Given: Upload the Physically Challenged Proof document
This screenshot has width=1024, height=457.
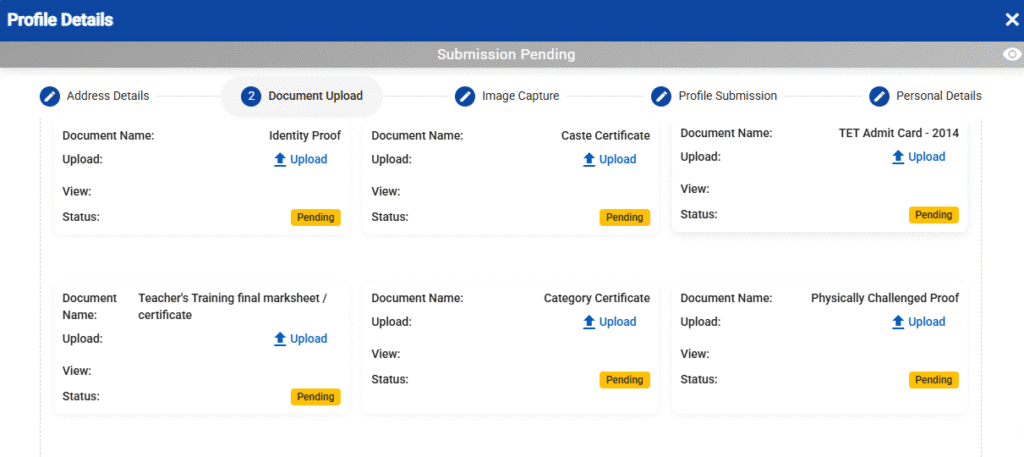Looking at the screenshot, I should coord(926,322).
